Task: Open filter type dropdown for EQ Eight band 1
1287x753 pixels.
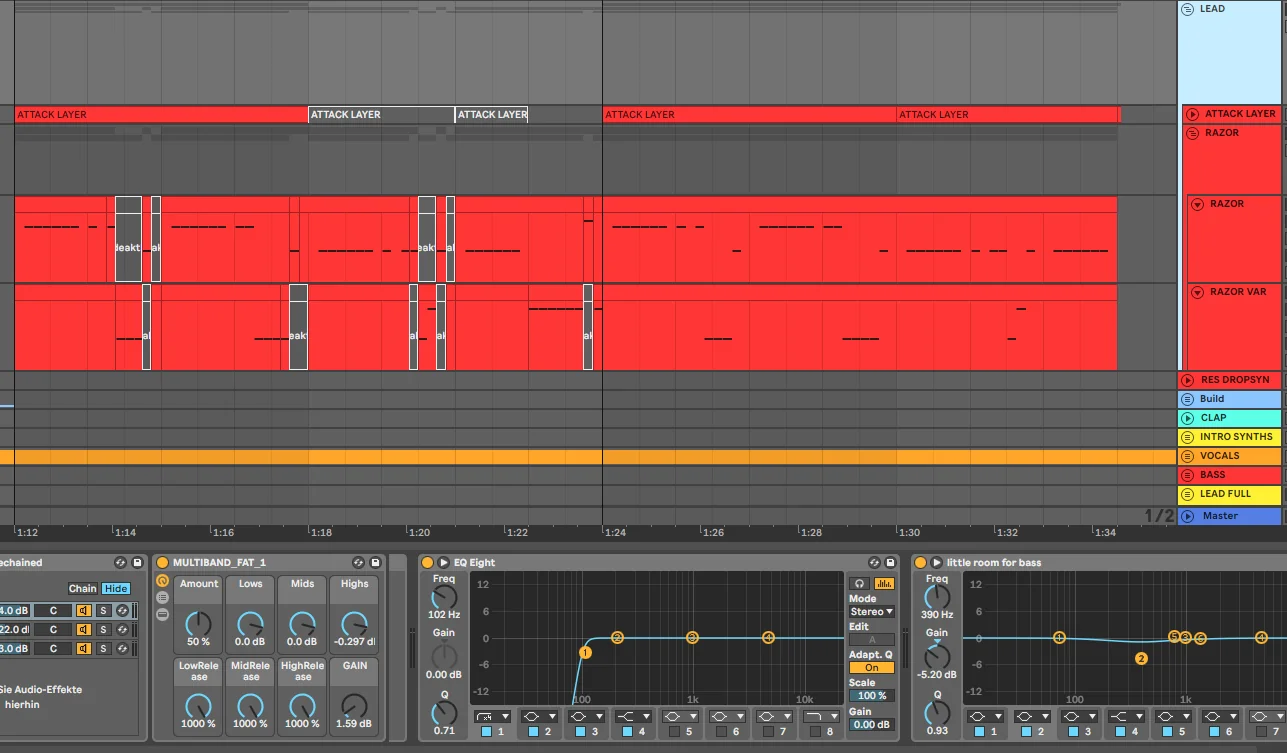Action: [x=492, y=717]
